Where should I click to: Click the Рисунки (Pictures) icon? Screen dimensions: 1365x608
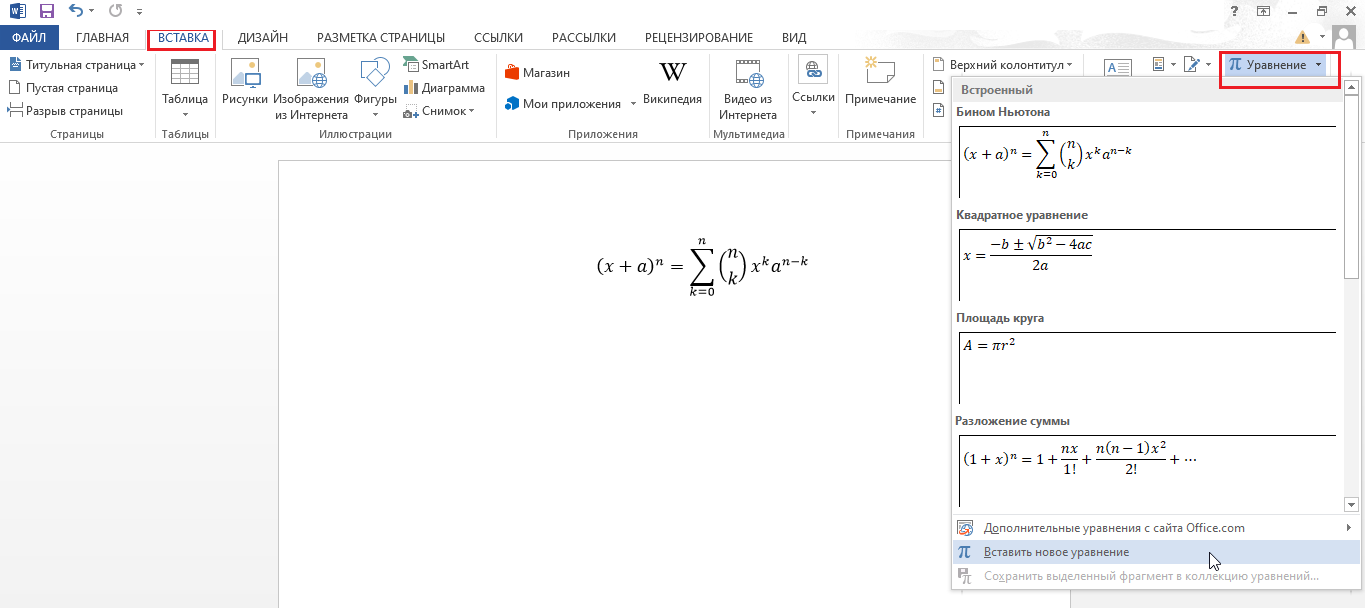pyautogui.click(x=245, y=76)
